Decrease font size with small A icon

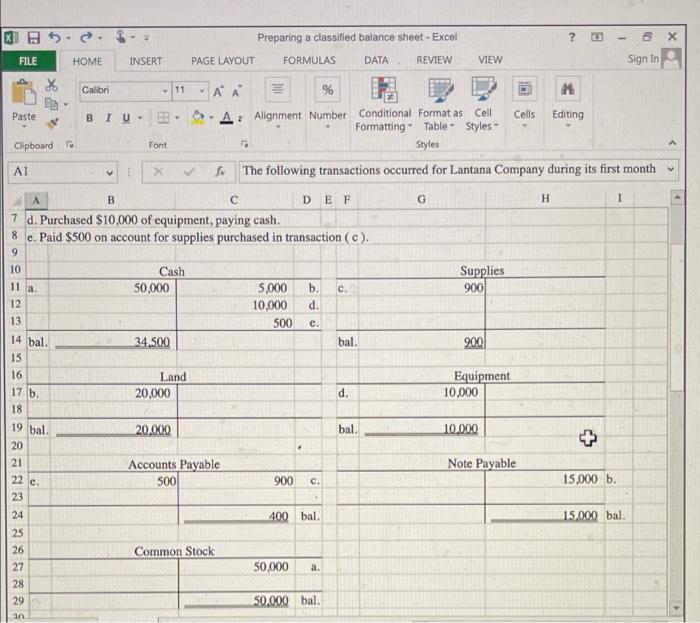pos(237,91)
